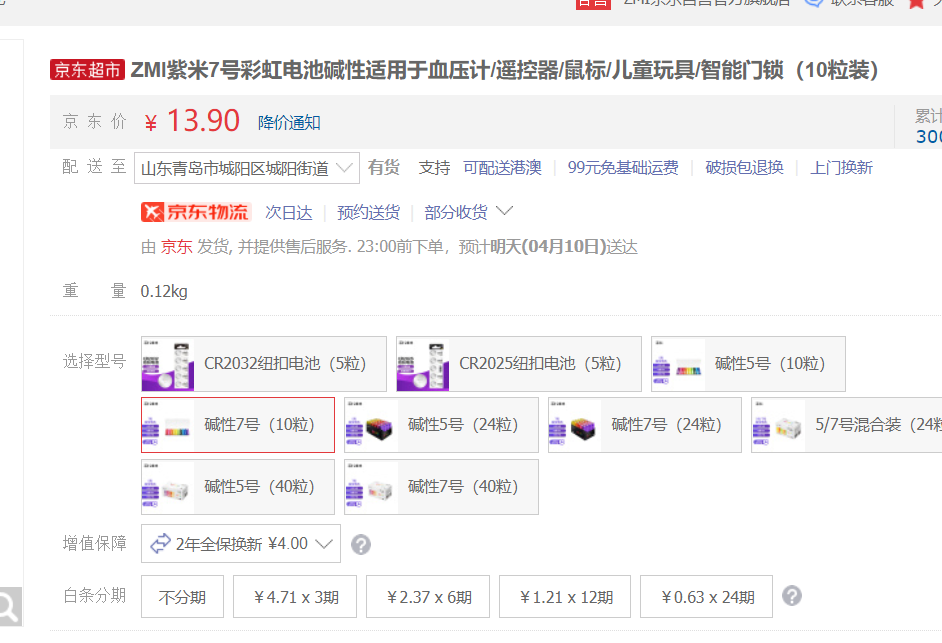The image size is (942, 643).
Task: Click 有货 stock status text
Action: pos(384,168)
